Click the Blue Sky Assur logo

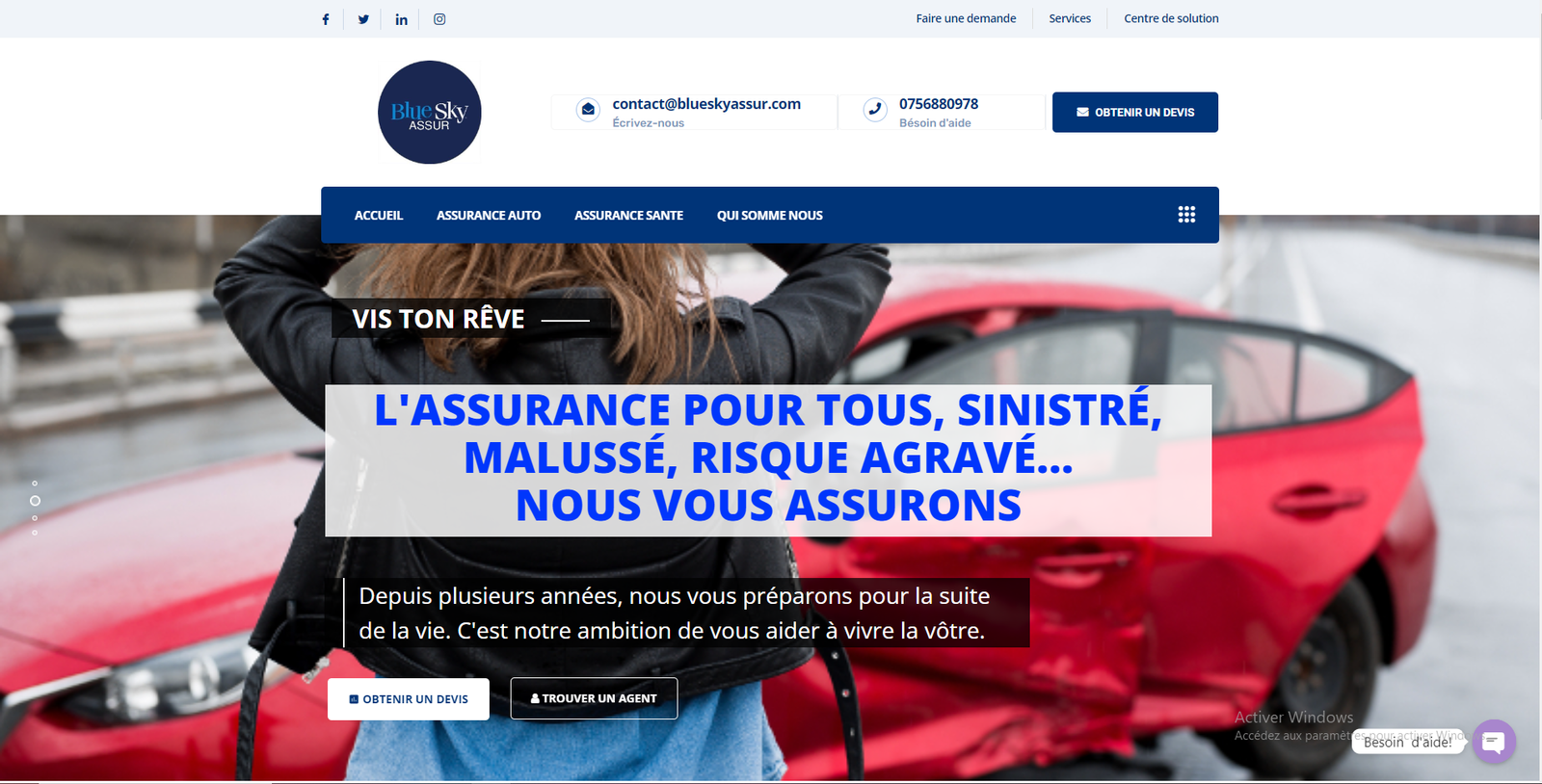point(430,113)
